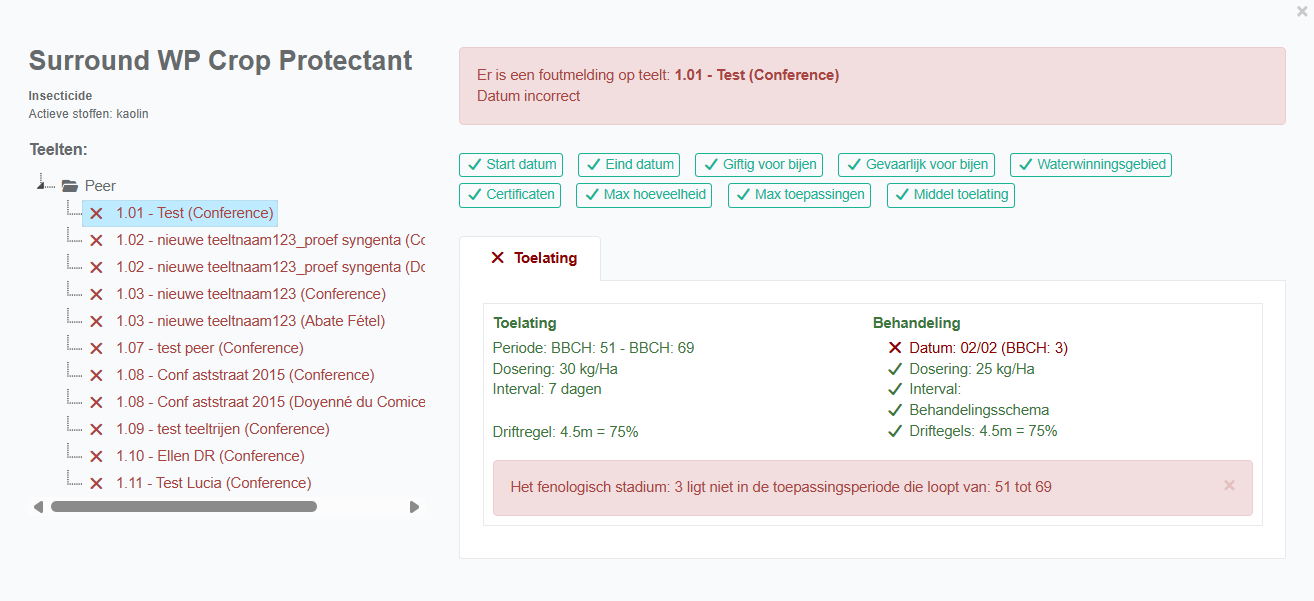Image resolution: width=1314 pixels, height=601 pixels.
Task: Click the text Interval: 7 dagen
Action: pos(547,389)
